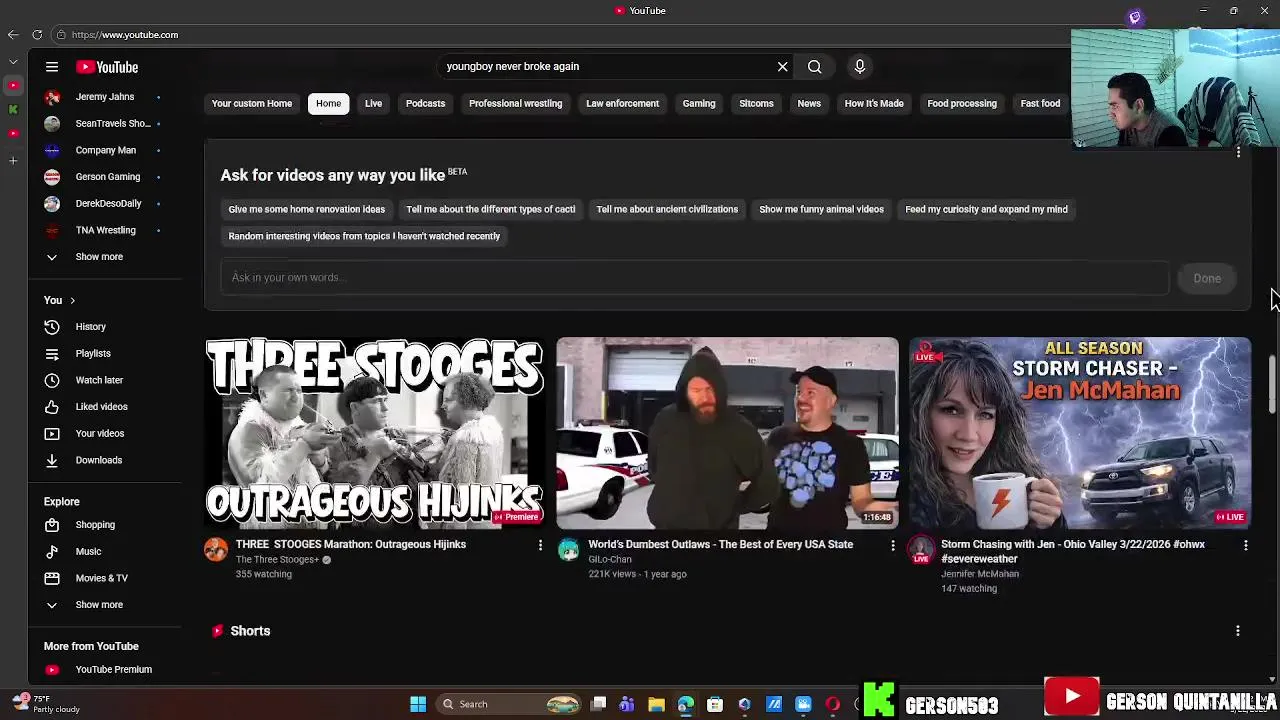Add a new tab with the plus icon
The width and height of the screenshot is (1280, 720).
[x=13, y=160]
